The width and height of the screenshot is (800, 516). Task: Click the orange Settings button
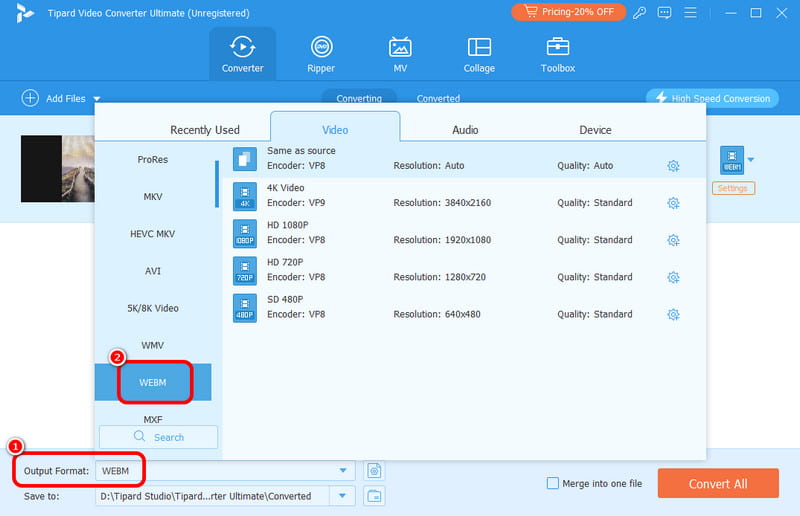tap(733, 188)
